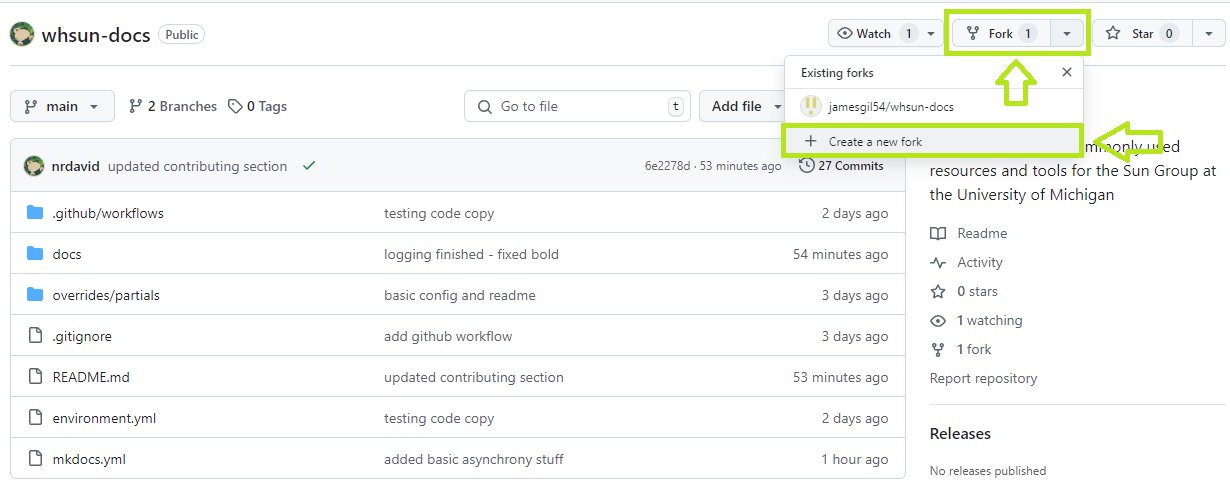
Task: Open the main branch selector
Action: (62, 106)
